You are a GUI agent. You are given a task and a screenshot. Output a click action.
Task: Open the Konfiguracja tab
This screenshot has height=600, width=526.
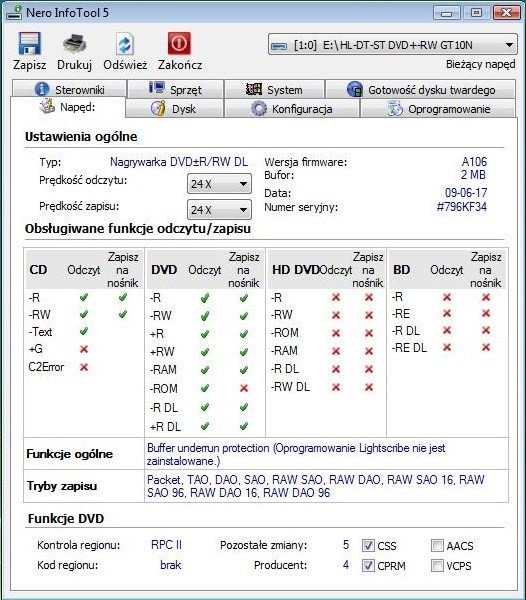coord(292,109)
